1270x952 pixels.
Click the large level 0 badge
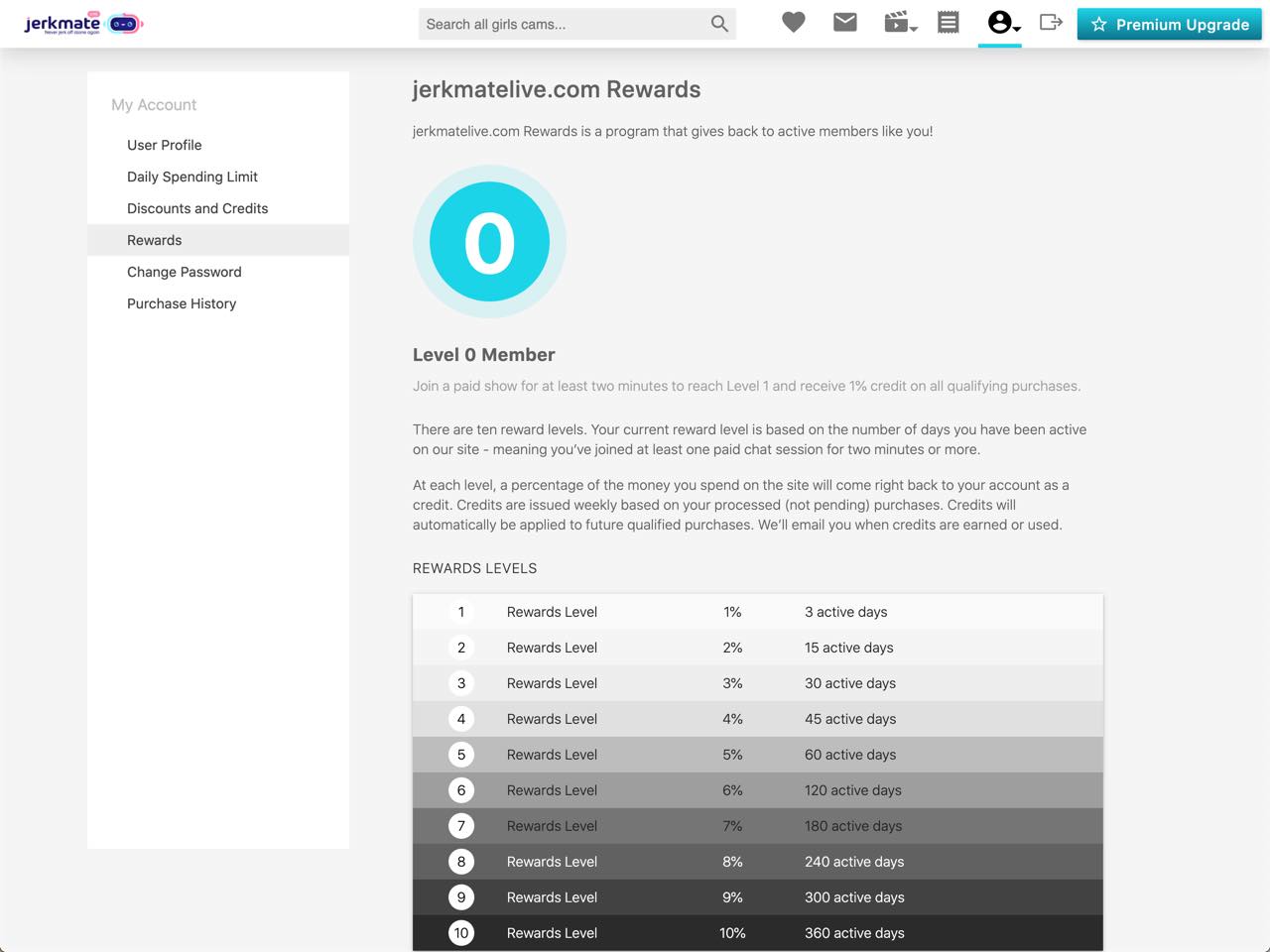(x=489, y=242)
